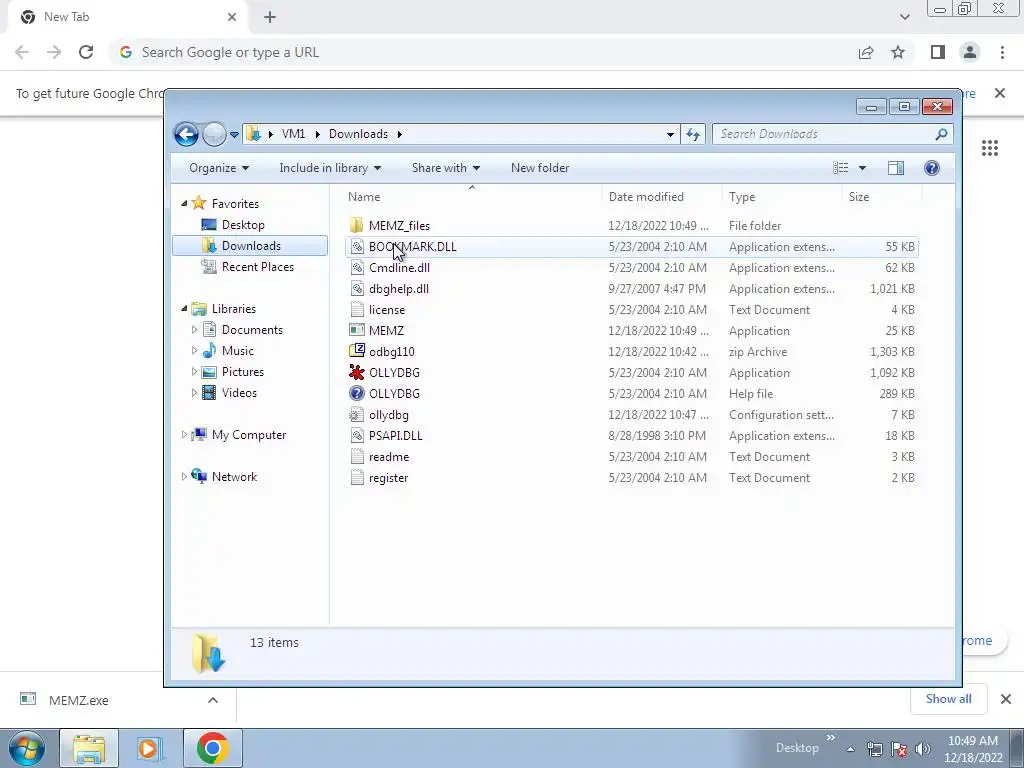1024x768 pixels.
Task: Open the Organize menu
Action: pos(219,168)
